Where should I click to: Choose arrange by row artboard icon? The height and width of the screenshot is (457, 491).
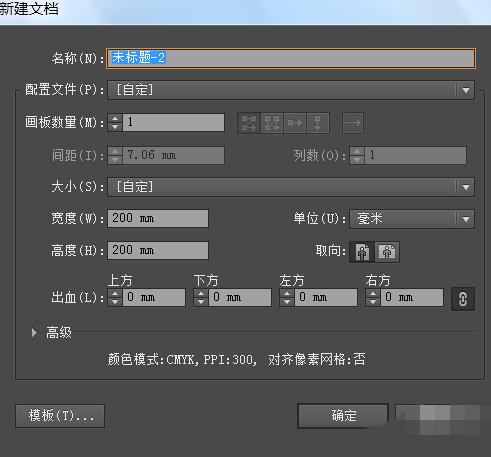[295, 123]
